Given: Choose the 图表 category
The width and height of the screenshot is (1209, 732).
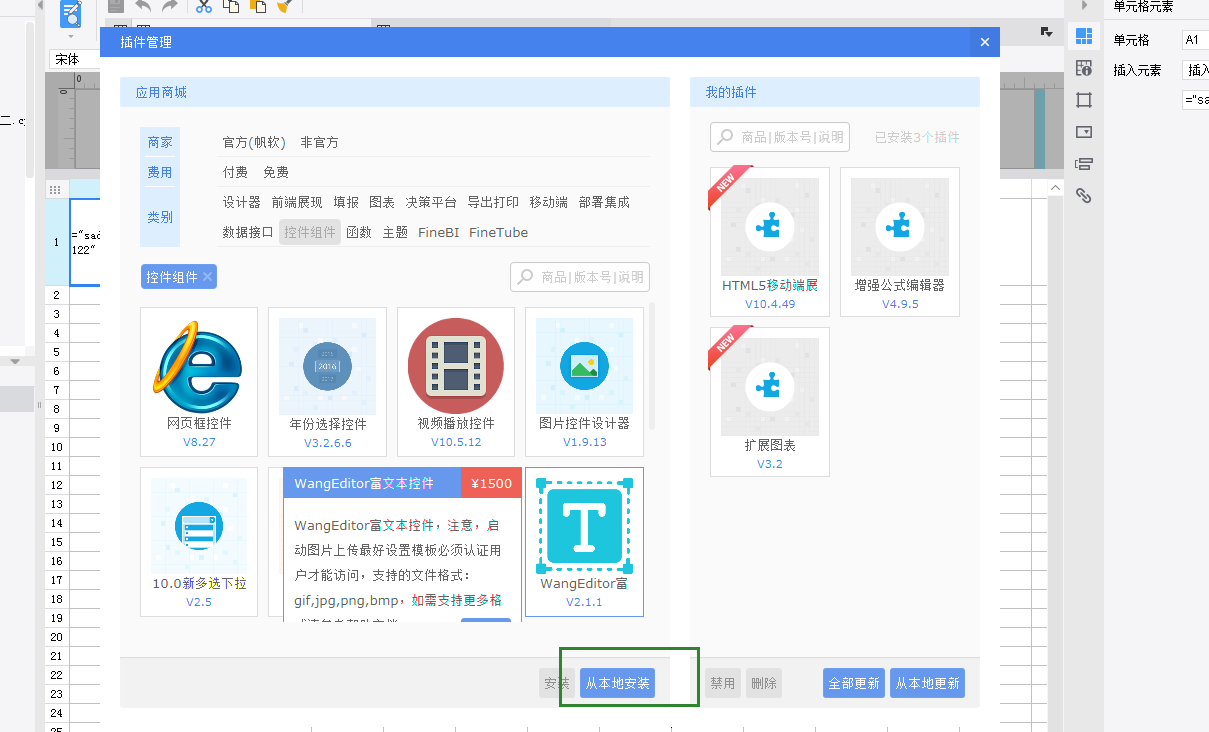Looking at the screenshot, I should [382, 202].
